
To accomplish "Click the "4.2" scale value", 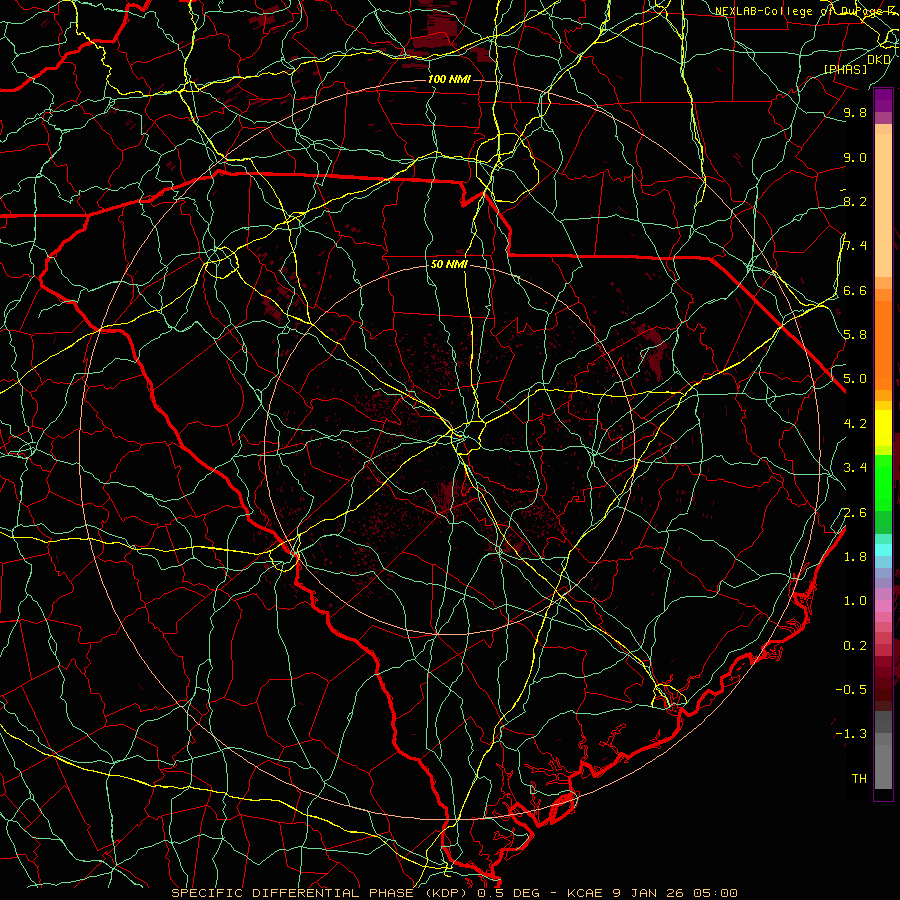I will coord(855,424).
